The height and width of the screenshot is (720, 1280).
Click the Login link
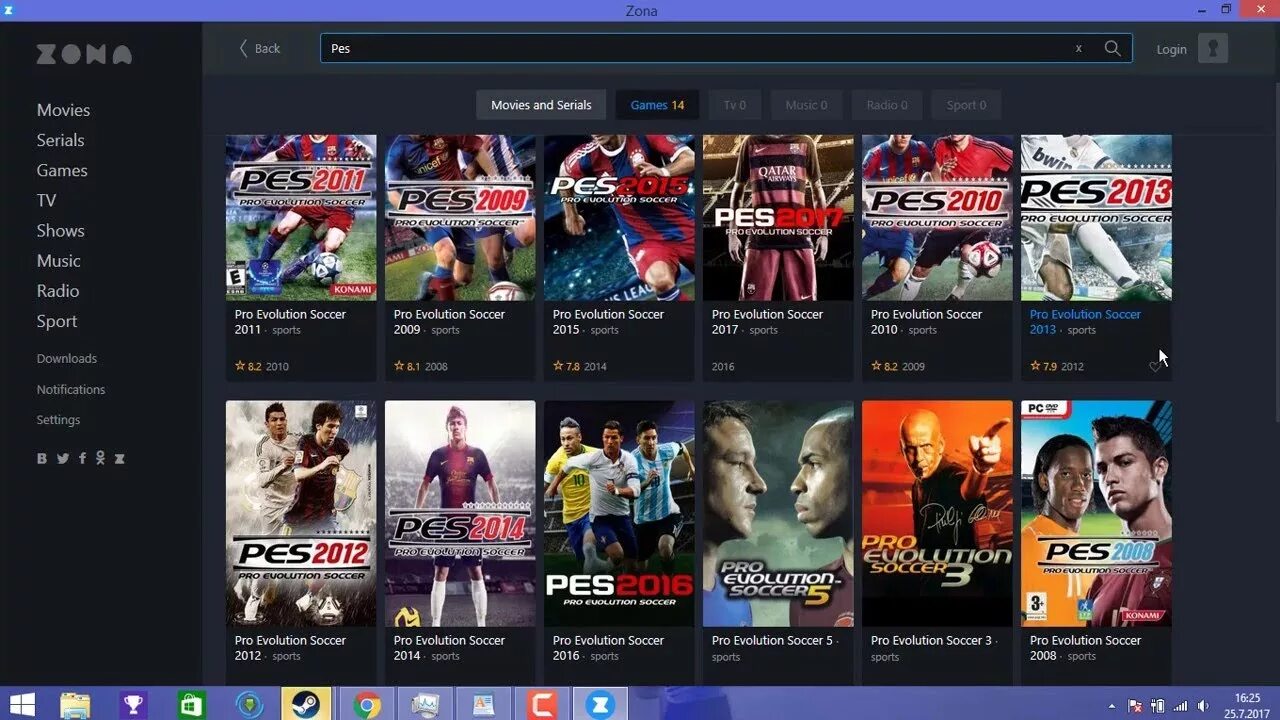tap(1171, 49)
